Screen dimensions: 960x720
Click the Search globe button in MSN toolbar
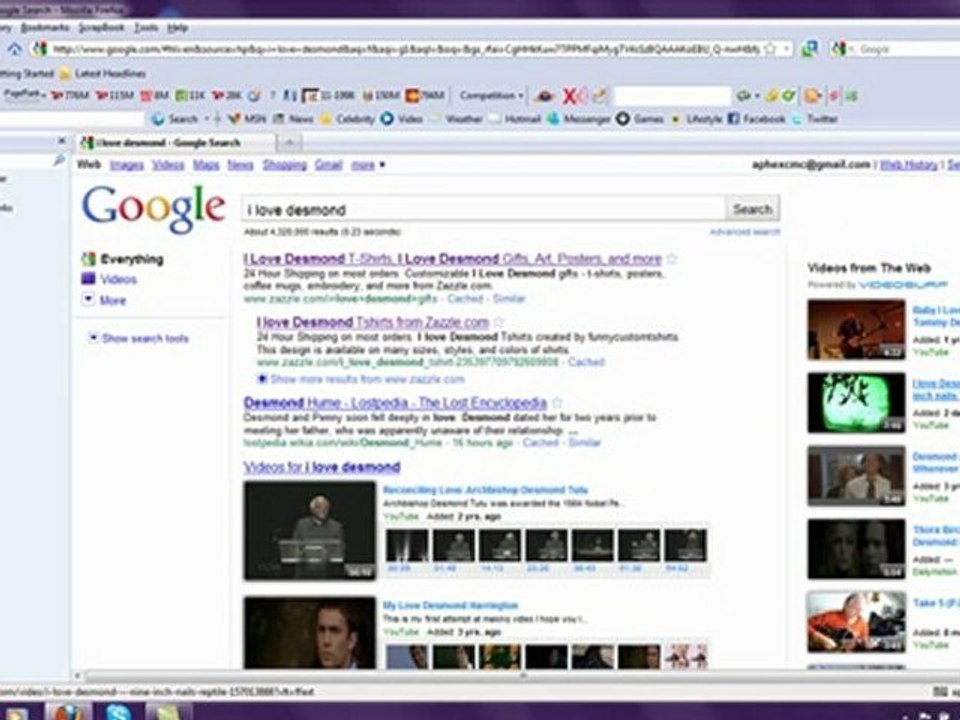(175, 119)
